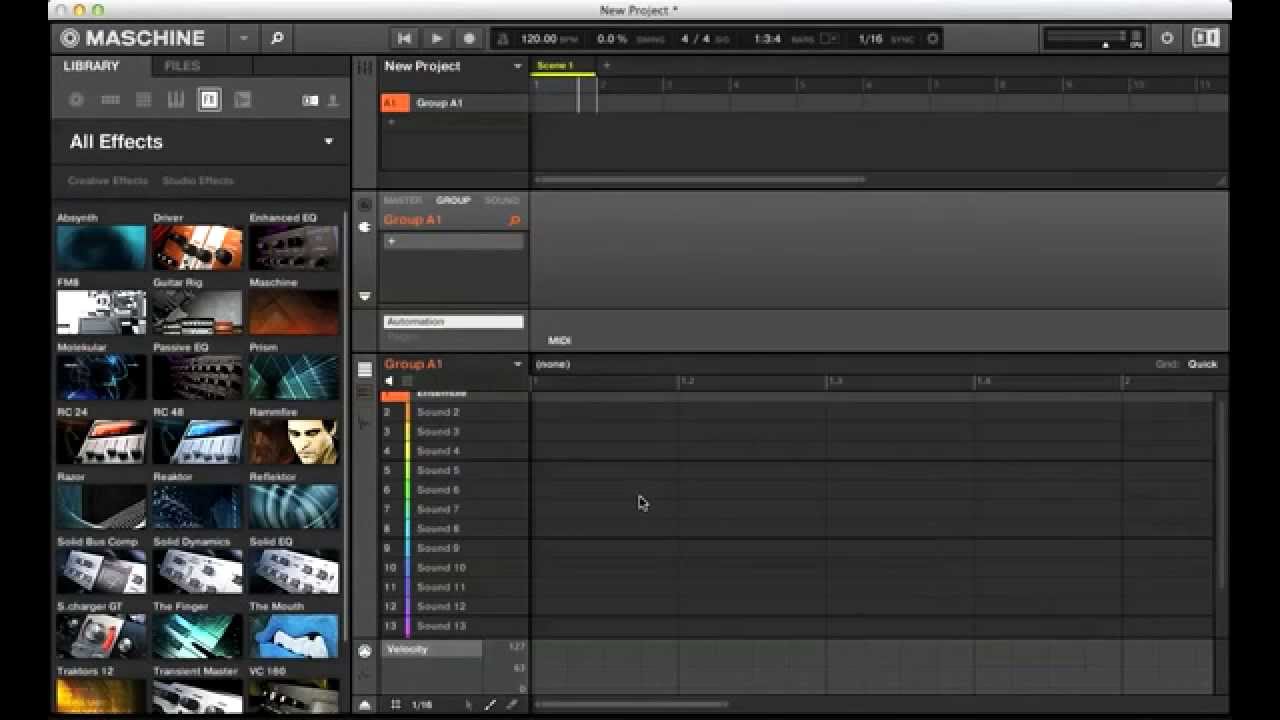Click the audio engine gear icon in transport
This screenshot has width=1280, height=720.
click(x=932, y=39)
